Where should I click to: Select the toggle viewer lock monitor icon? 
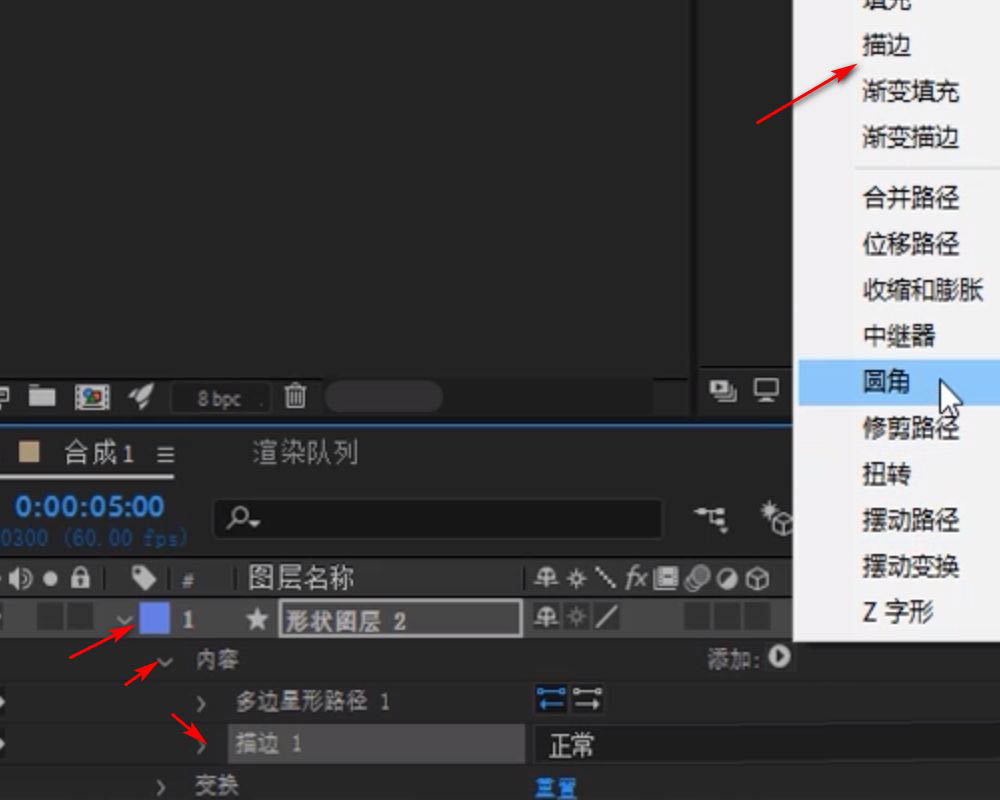click(x=767, y=392)
